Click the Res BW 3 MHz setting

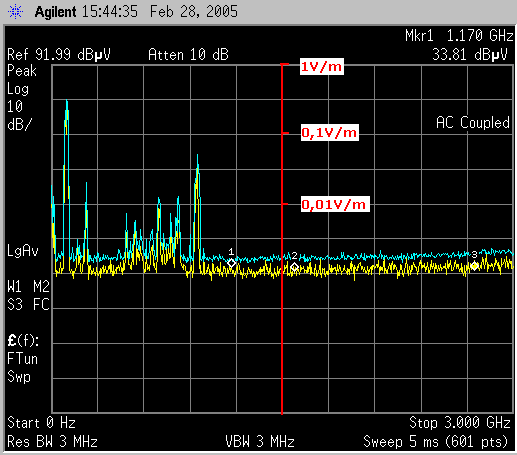[52, 442]
